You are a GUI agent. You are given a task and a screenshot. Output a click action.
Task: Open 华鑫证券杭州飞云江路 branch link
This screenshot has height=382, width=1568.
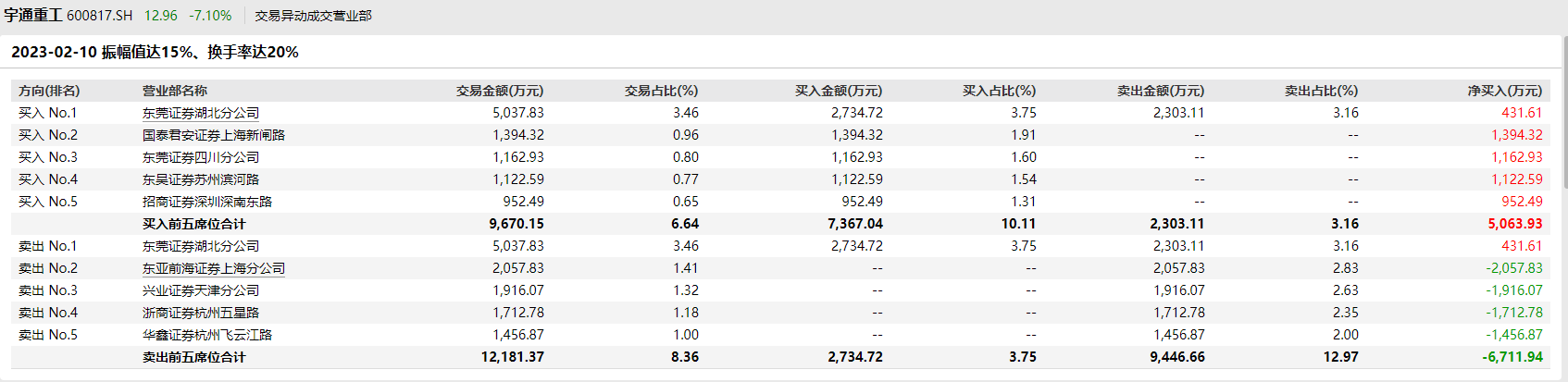point(206,335)
